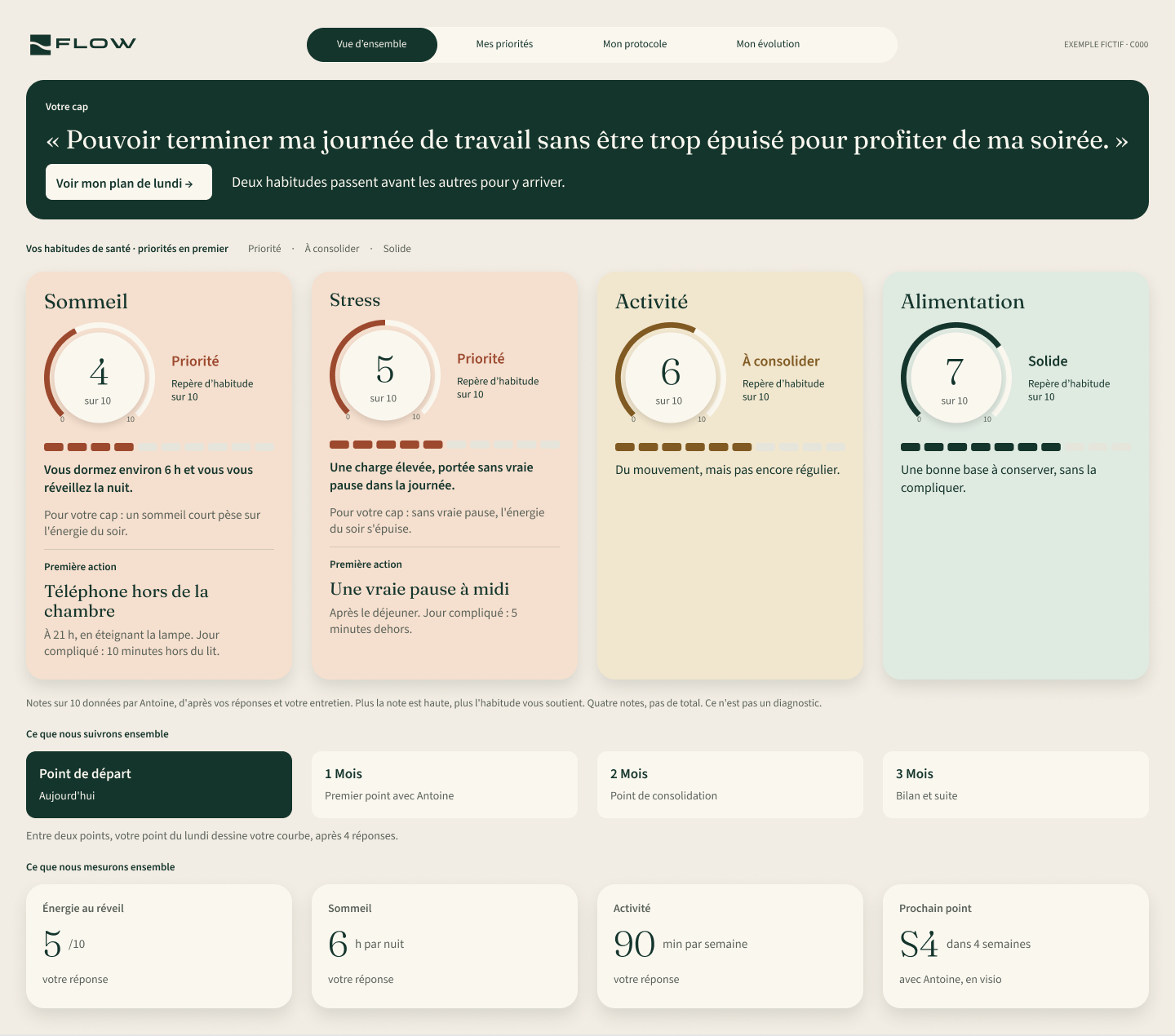Click the Premier point avec Antoine text
This screenshot has width=1175, height=1036.
coord(389,796)
